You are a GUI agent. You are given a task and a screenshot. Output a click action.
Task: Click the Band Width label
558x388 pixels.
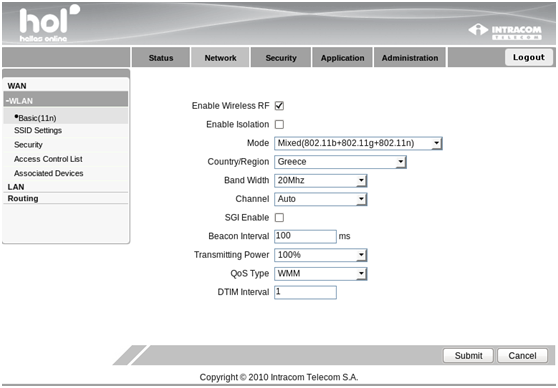pyautogui.click(x=246, y=180)
